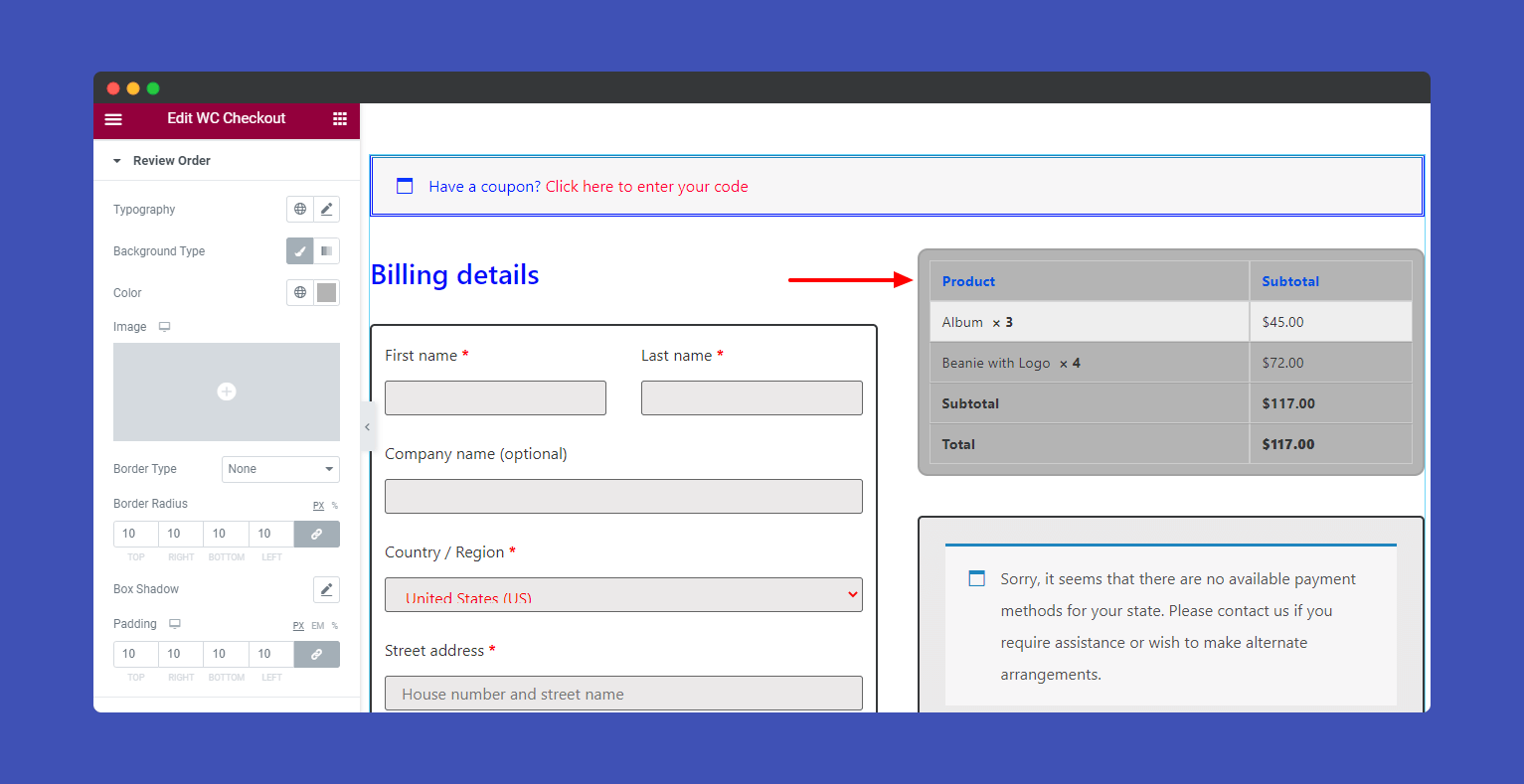Click Padding right value field
Image resolution: width=1524 pixels, height=784 pixels.
pyautogui.click(x=181, y=655)
